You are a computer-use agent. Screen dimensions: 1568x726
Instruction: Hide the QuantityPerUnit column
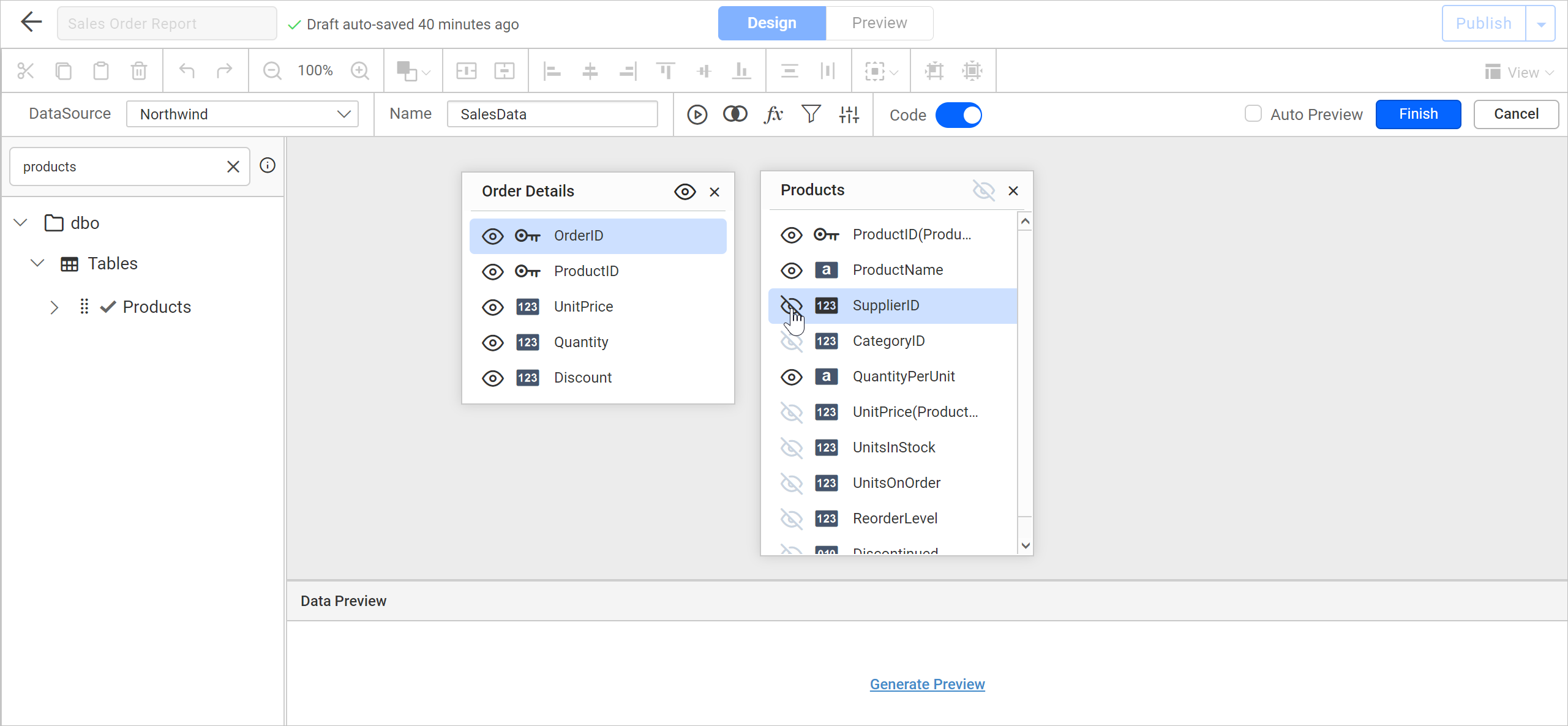(792, 377)
